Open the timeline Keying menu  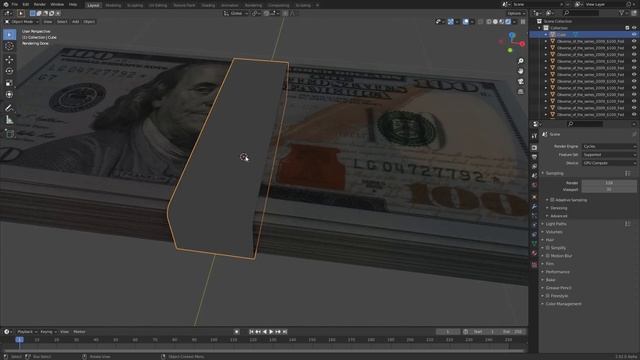point(48,332)
